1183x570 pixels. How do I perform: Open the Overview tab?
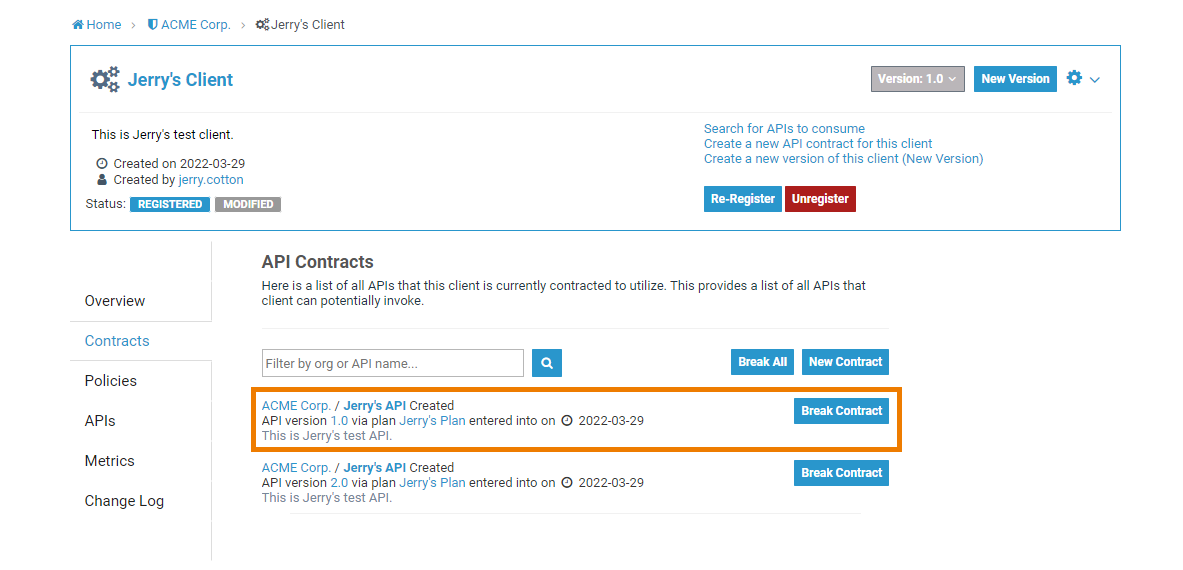115,301
